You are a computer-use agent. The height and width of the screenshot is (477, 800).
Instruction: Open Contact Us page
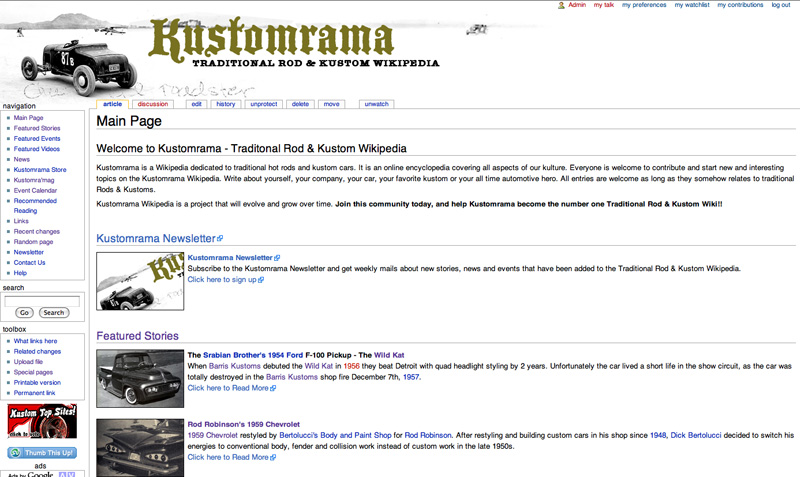click(30, 263)
